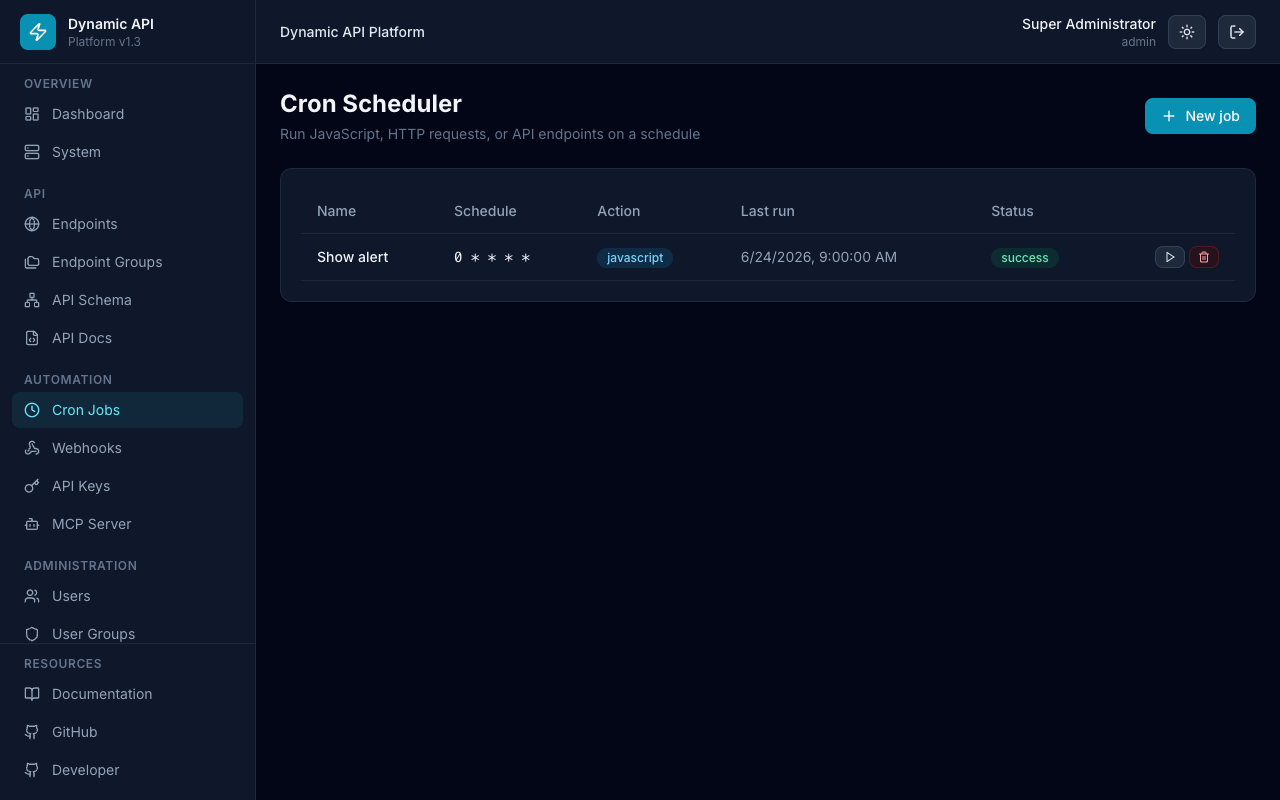Open the Developer resource link
Viewport: 1280px width, 800px height.
[x=127, y=770]
